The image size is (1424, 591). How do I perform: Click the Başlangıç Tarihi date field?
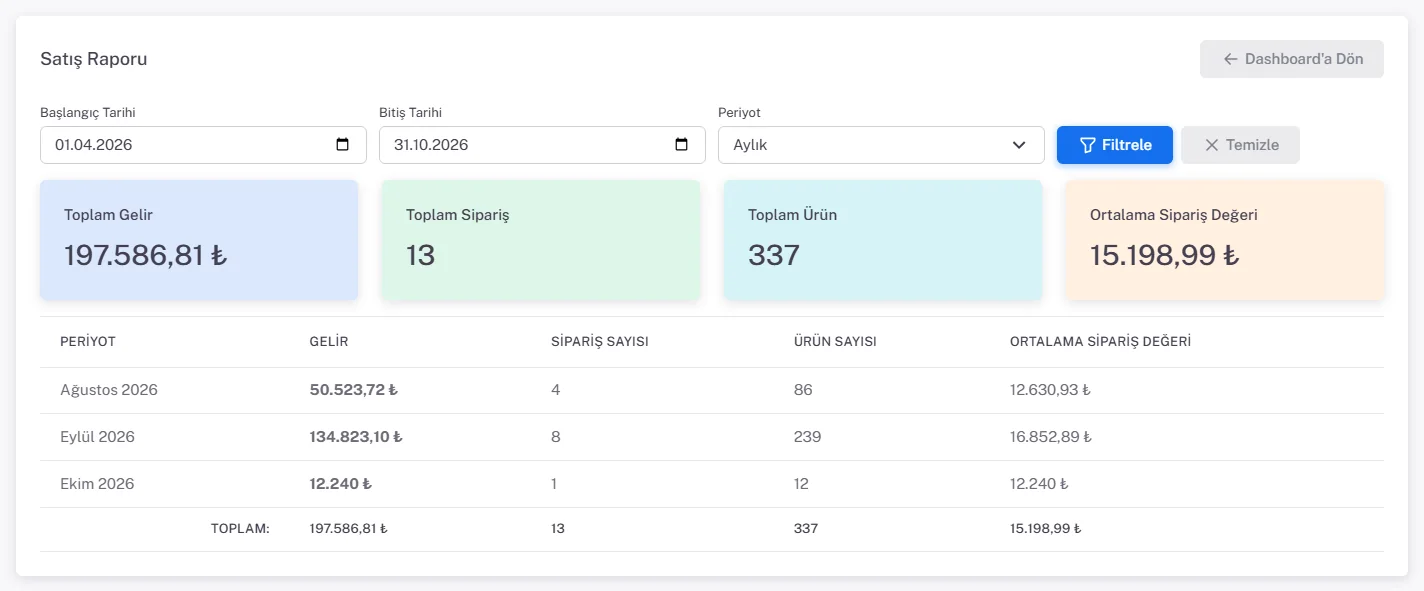point(203,145)
